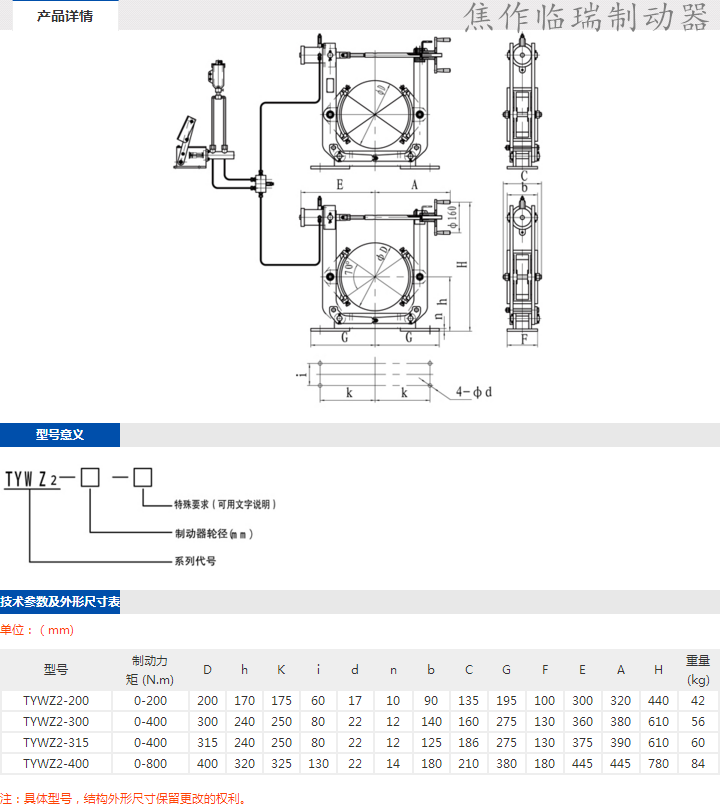Click the 特殊要求 (可用文字说明) label
This screenshot has width=720, height=808.
pos(224,505)
